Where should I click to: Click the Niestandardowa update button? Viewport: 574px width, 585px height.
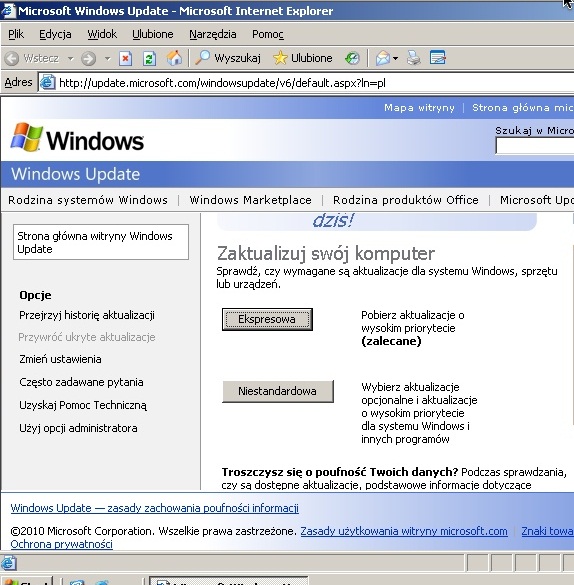(x=277, y=391)
